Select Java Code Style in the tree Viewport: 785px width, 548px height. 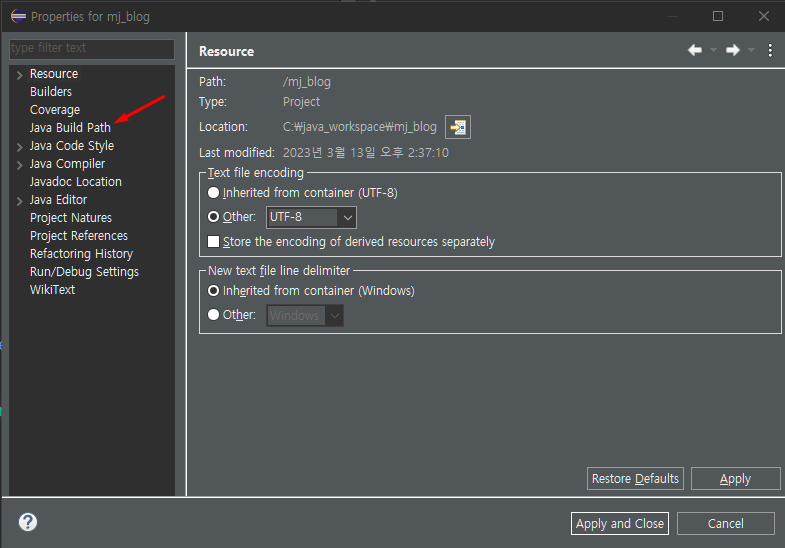point(72,146)
